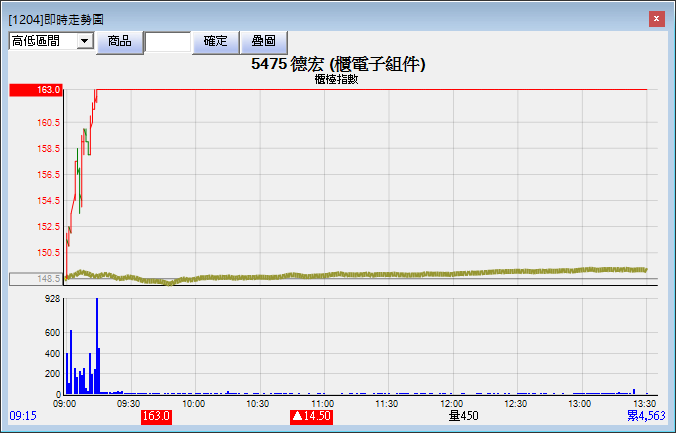The height and width of the screenshot is (433, 676).
Task: Click the red 163.0 status price
Action: (157, 416)
